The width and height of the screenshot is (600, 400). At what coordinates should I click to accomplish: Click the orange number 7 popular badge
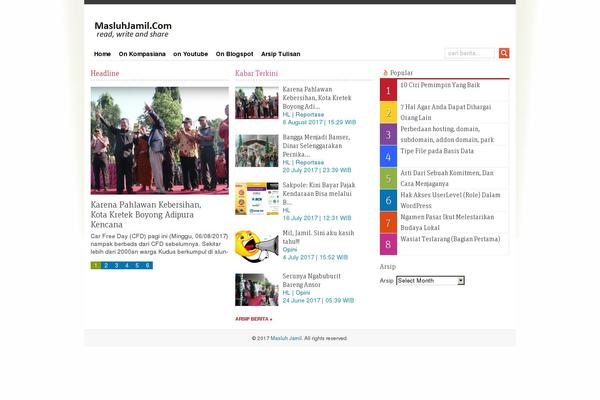(x=388, y=222)
